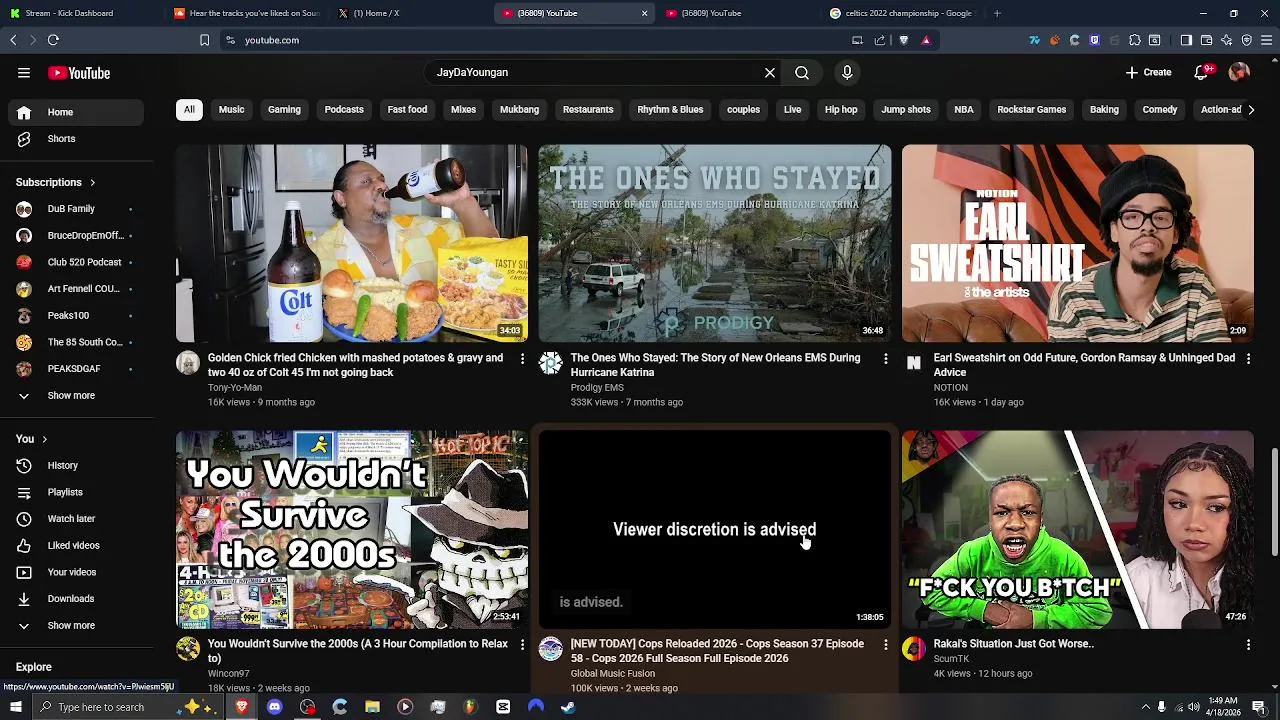Open options menu for The Ones Who Stayed
The height and width of the screenshot is (720, 1280).
(x=885, y=358)
